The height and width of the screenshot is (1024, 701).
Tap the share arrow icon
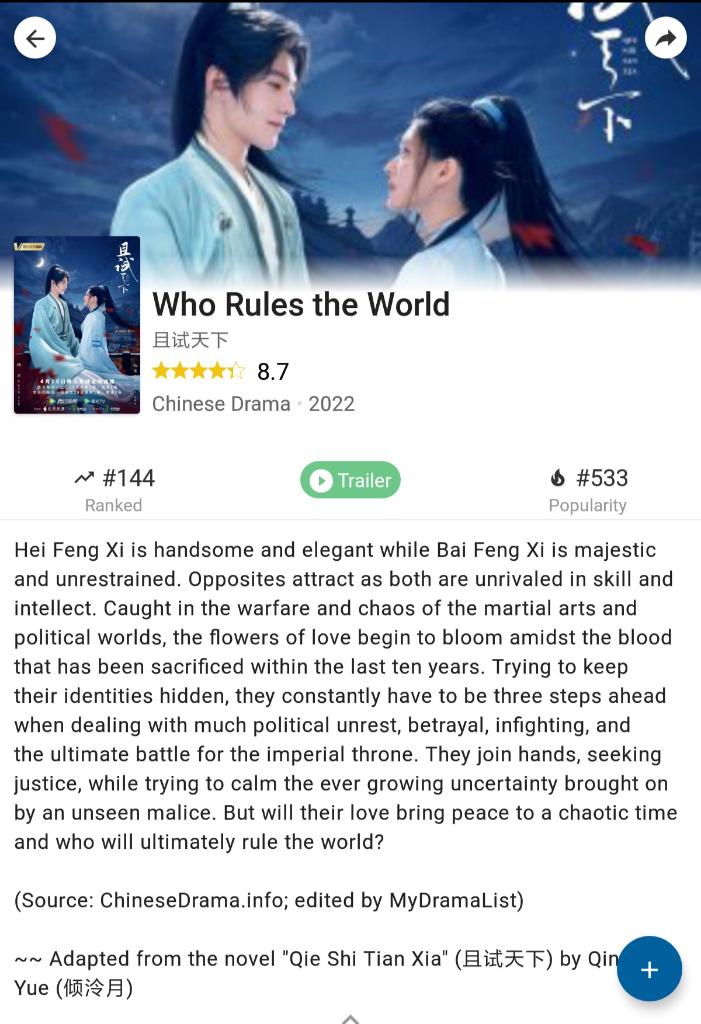click(665, 38)
